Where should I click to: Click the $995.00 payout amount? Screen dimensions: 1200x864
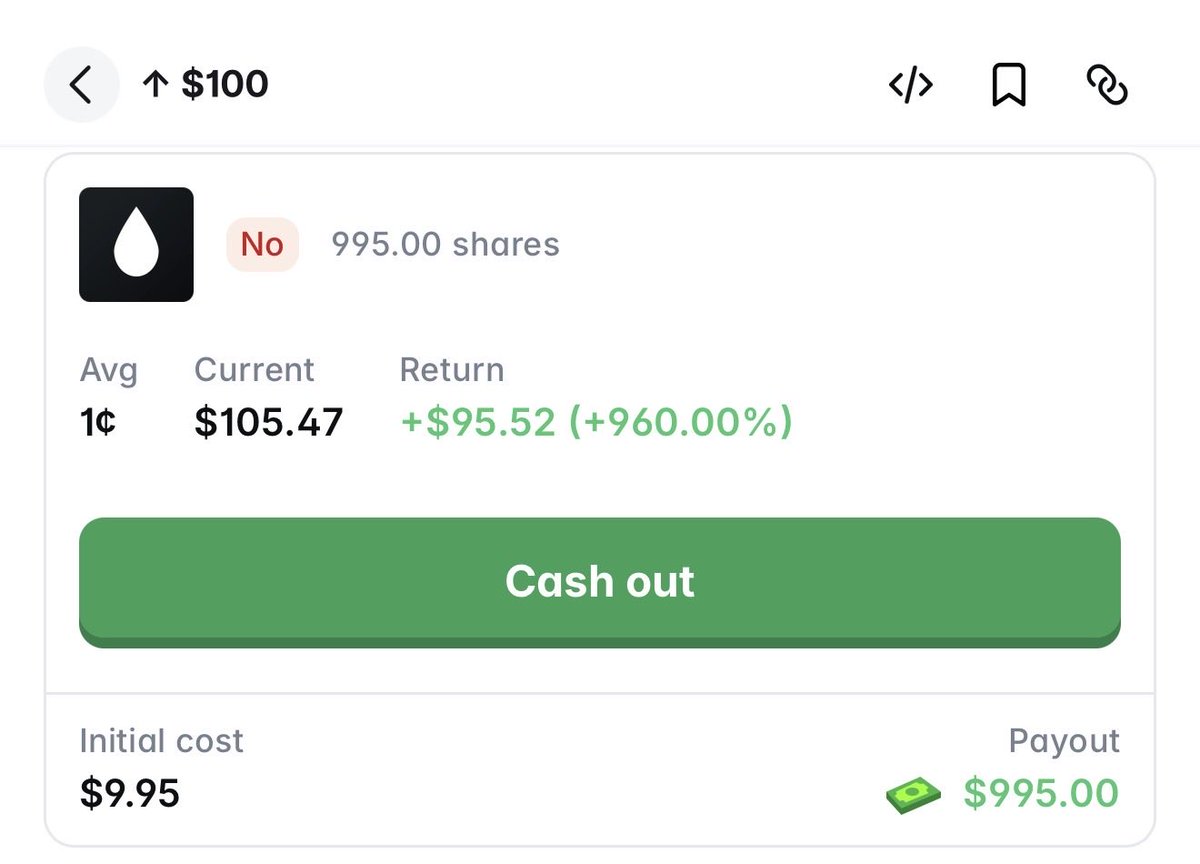coord(1041,793)
